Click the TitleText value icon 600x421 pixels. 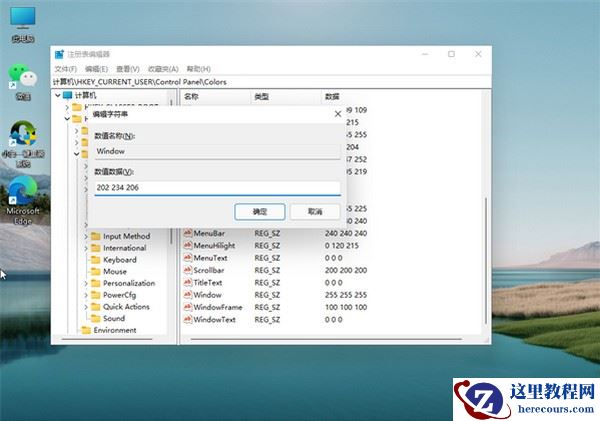point(188,282)
